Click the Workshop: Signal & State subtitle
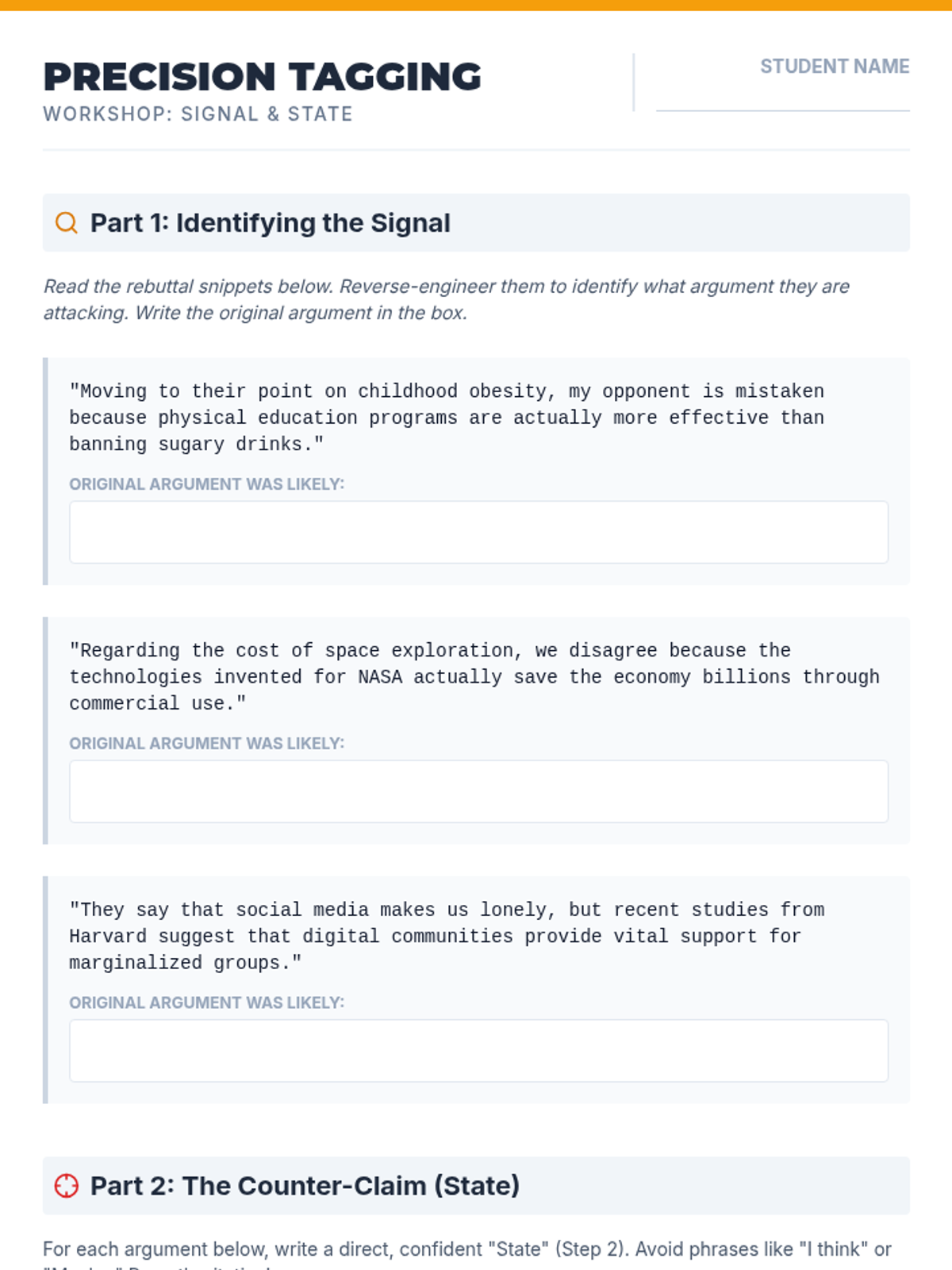The width and height of the screenshot is (952, 1270). pos(198,114)
